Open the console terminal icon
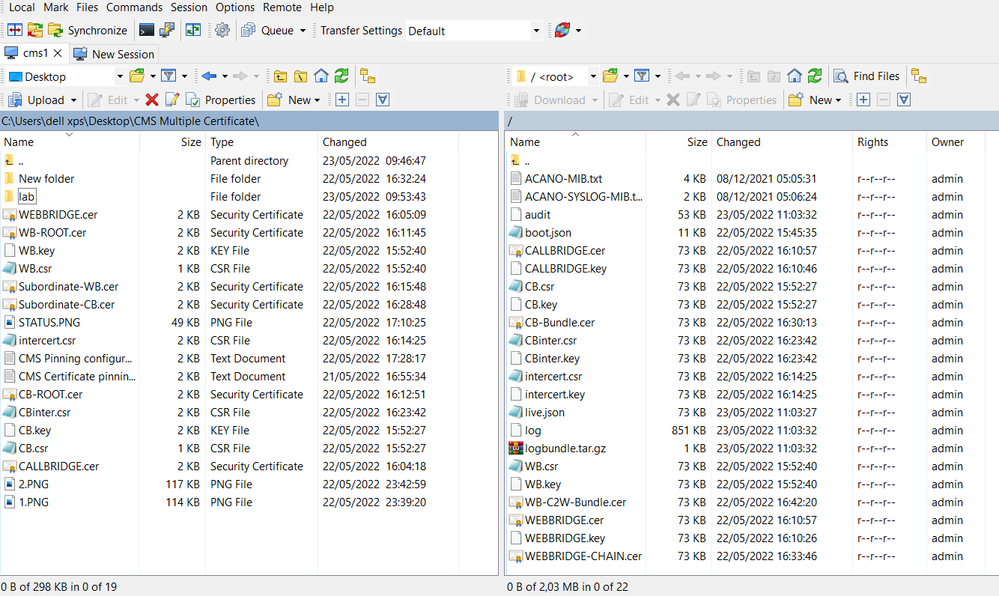The image size is (999, 596). (147, 30)
